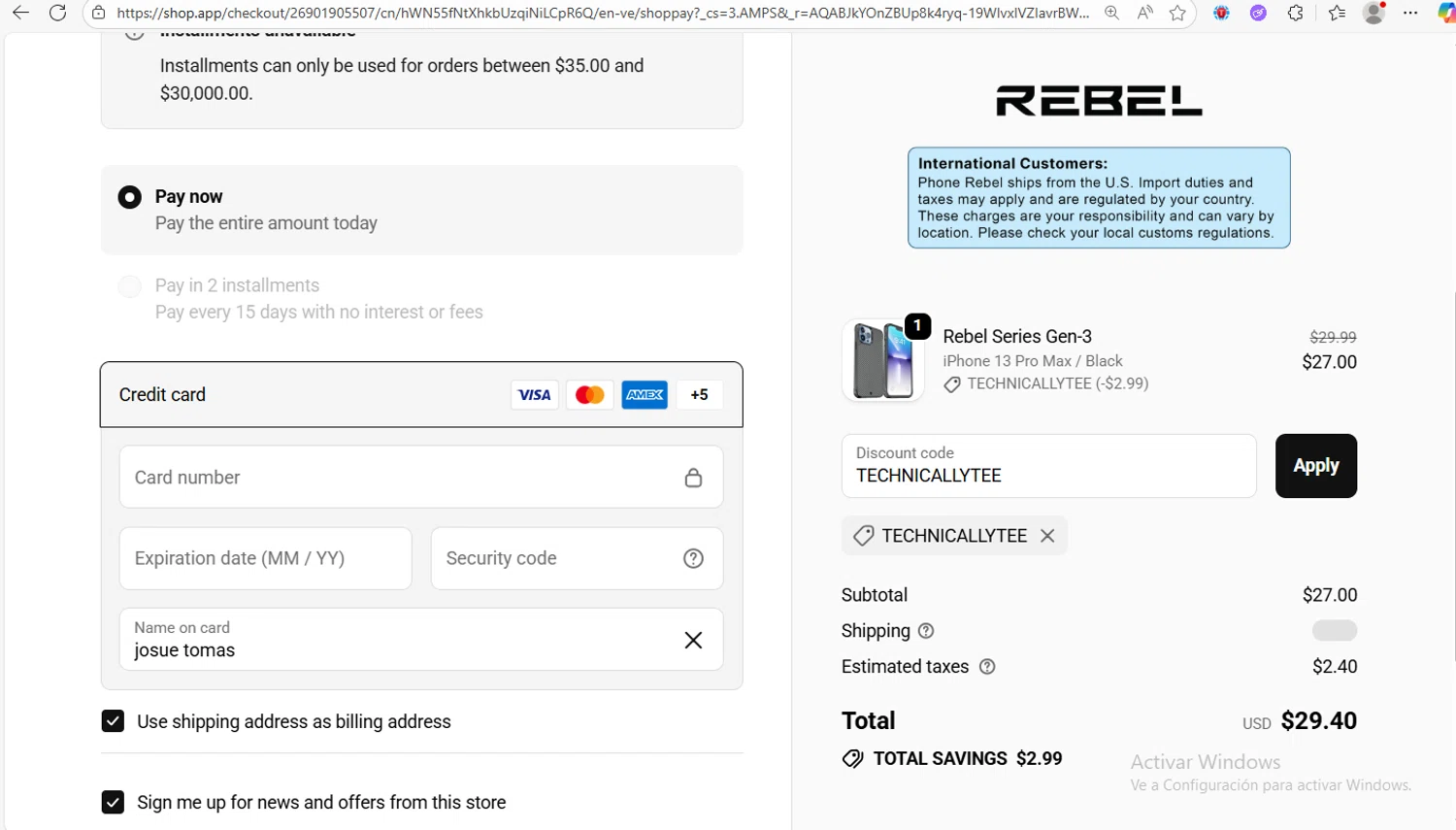Click the Subtotal $27.00 value
The image size is (1456, 830).
pos(1330,595)
